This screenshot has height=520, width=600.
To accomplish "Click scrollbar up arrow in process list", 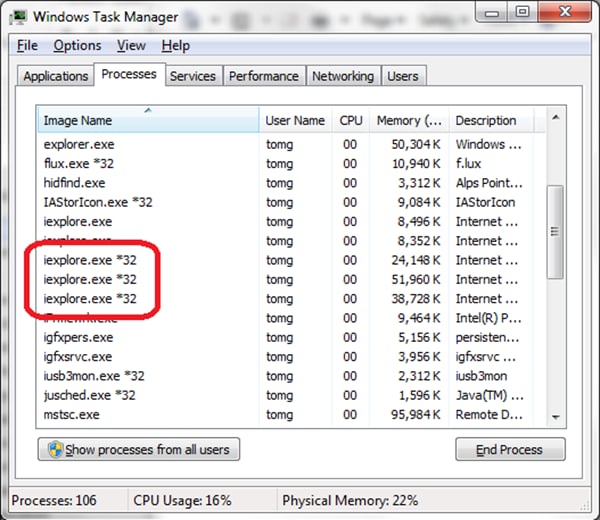I will point(556,117).
